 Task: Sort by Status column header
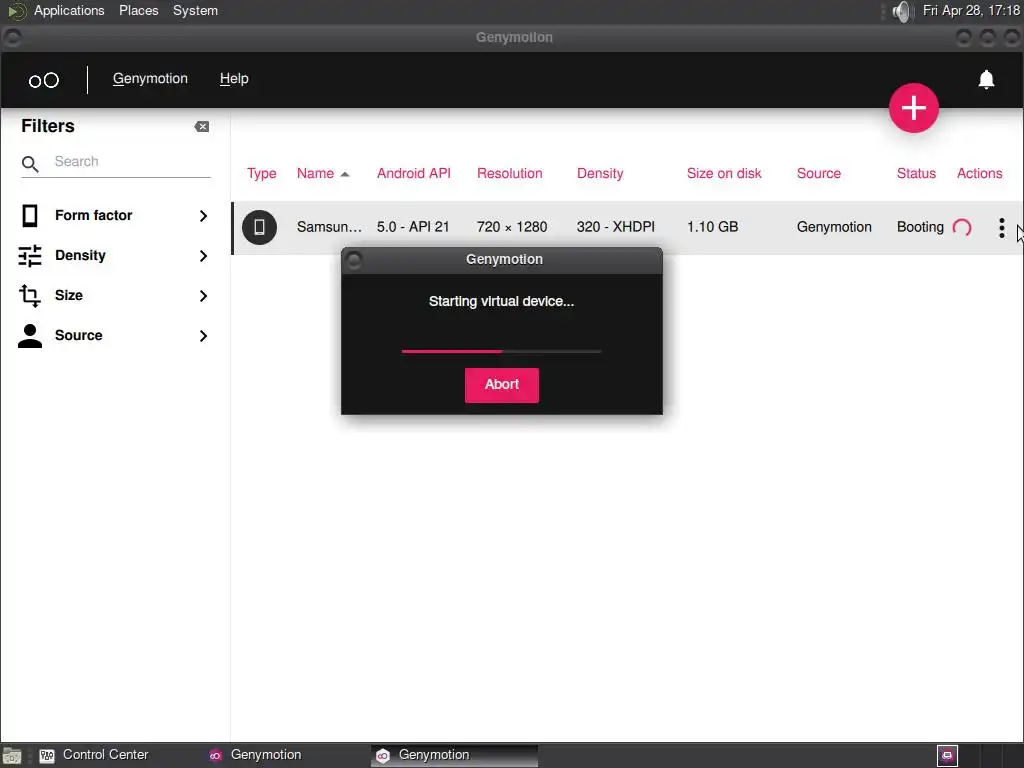click(916, 173)
